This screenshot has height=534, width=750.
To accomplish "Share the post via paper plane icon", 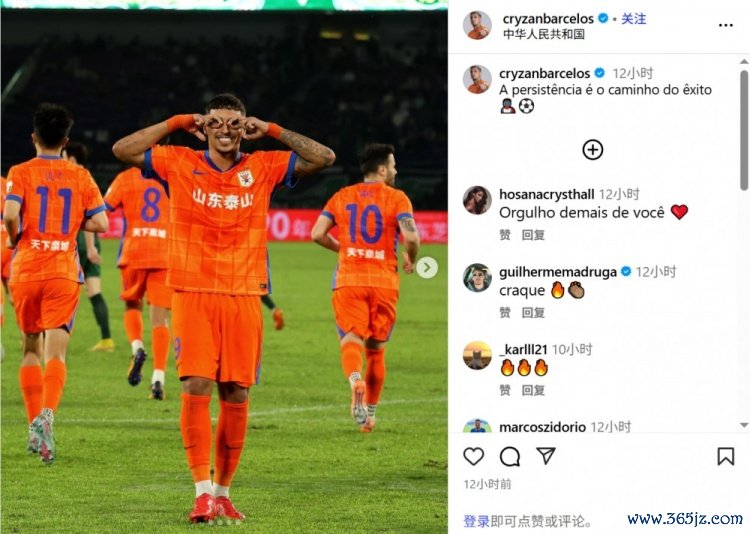I will [546, 456].
